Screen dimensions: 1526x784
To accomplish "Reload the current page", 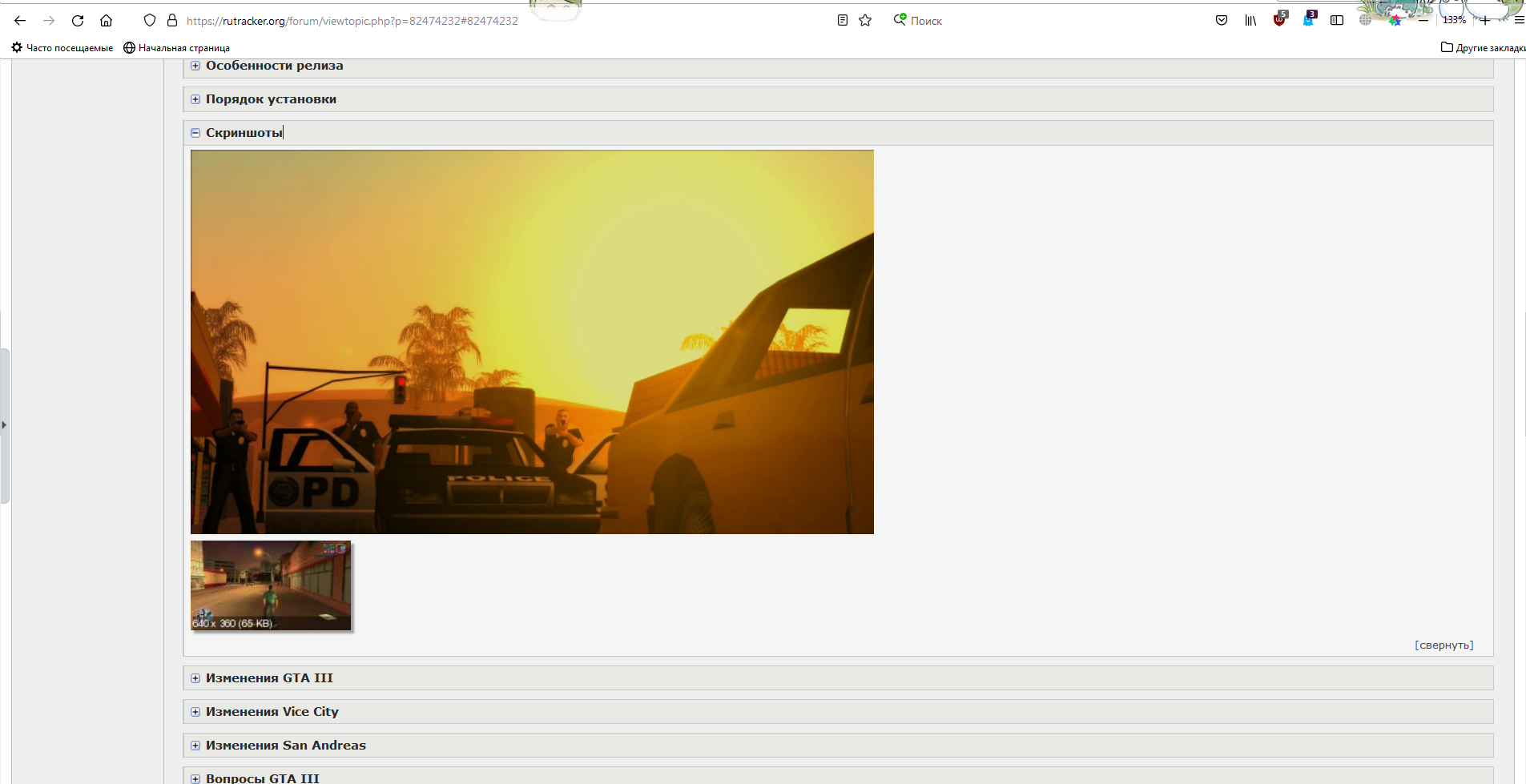I will (78, 21).
